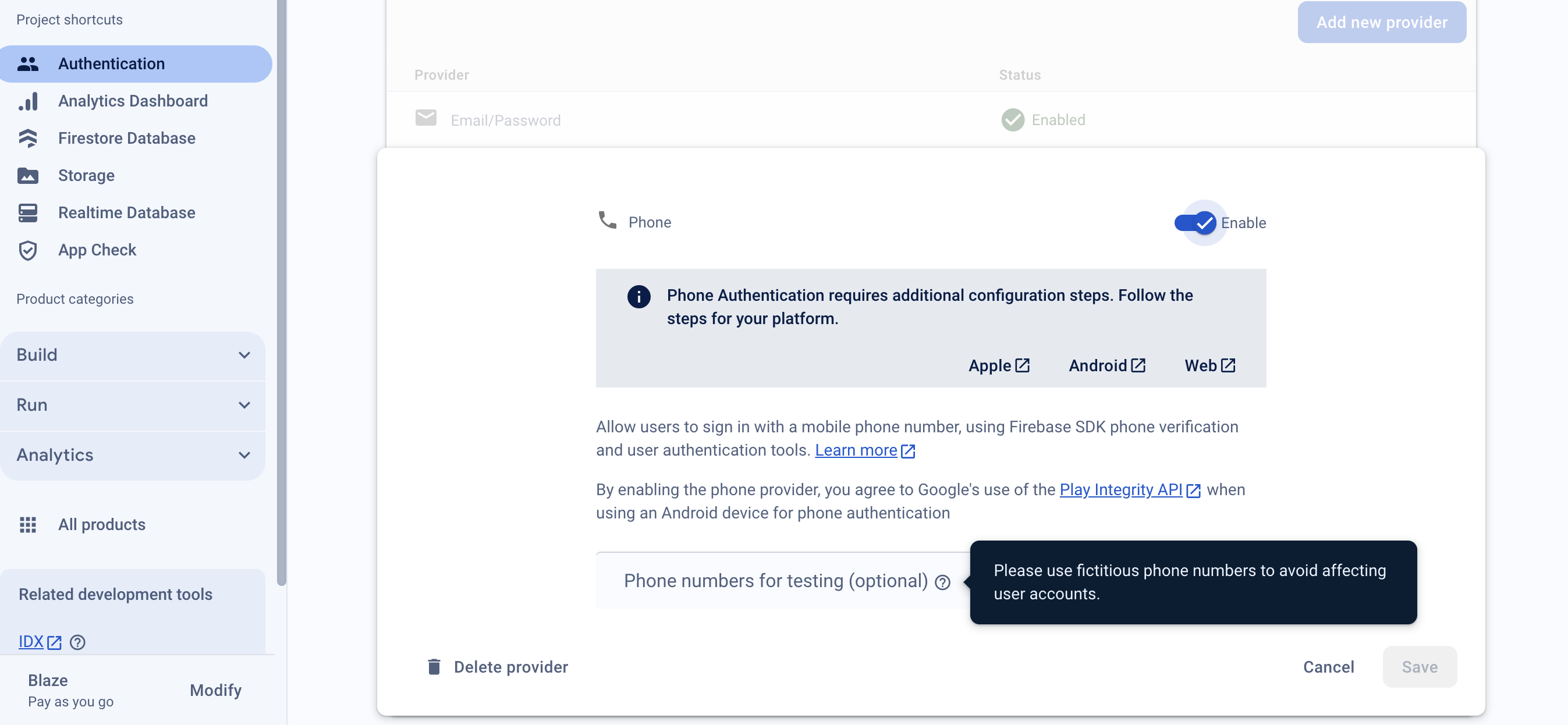Click help icon beside phone numbers for testing
Screen dimensions: 1568x725
942,582
